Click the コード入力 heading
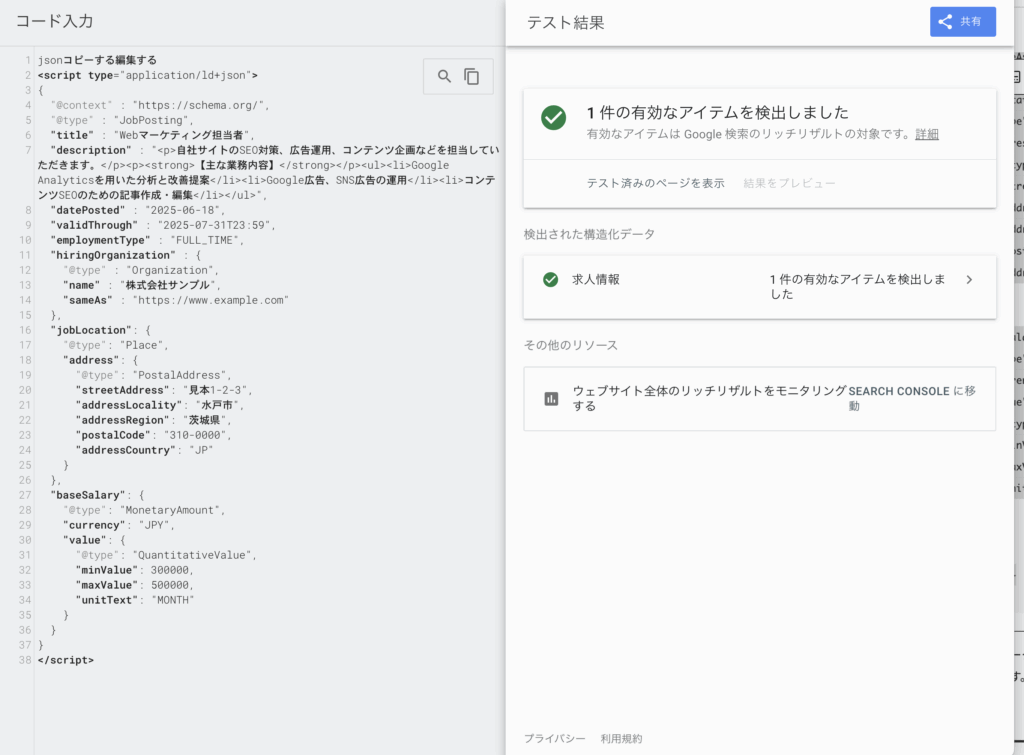This screenshot has width=1024, height=755. [54, 21]
